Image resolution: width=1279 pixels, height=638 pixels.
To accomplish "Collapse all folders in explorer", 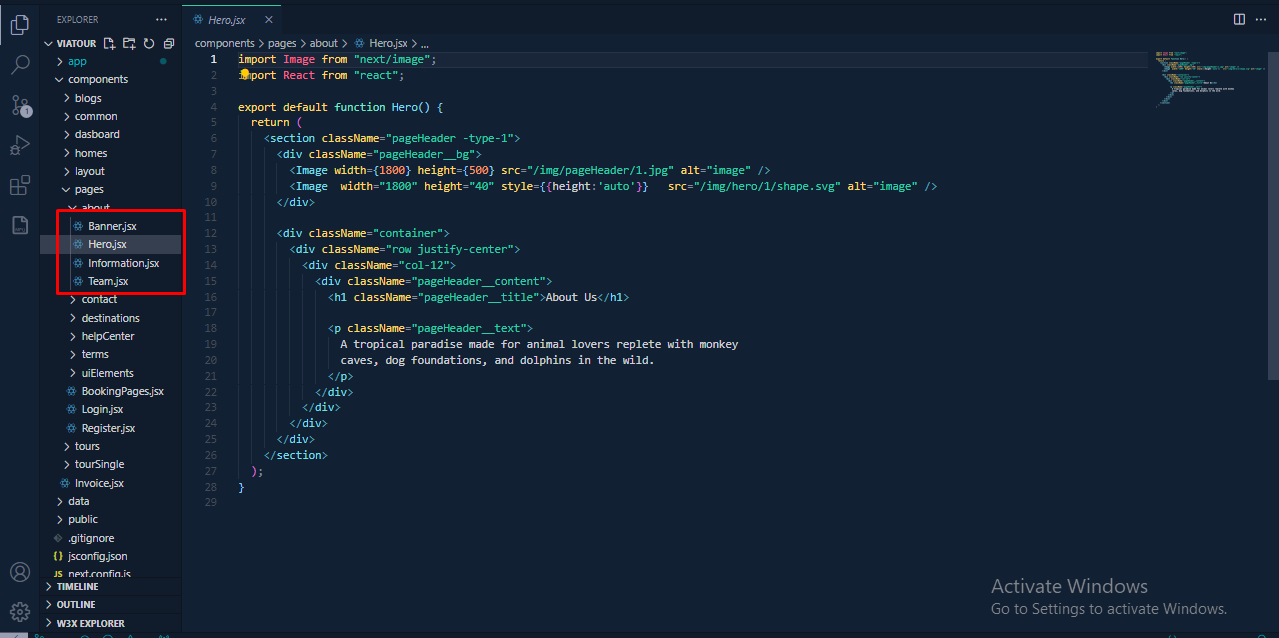I will [x=168, y=44].
